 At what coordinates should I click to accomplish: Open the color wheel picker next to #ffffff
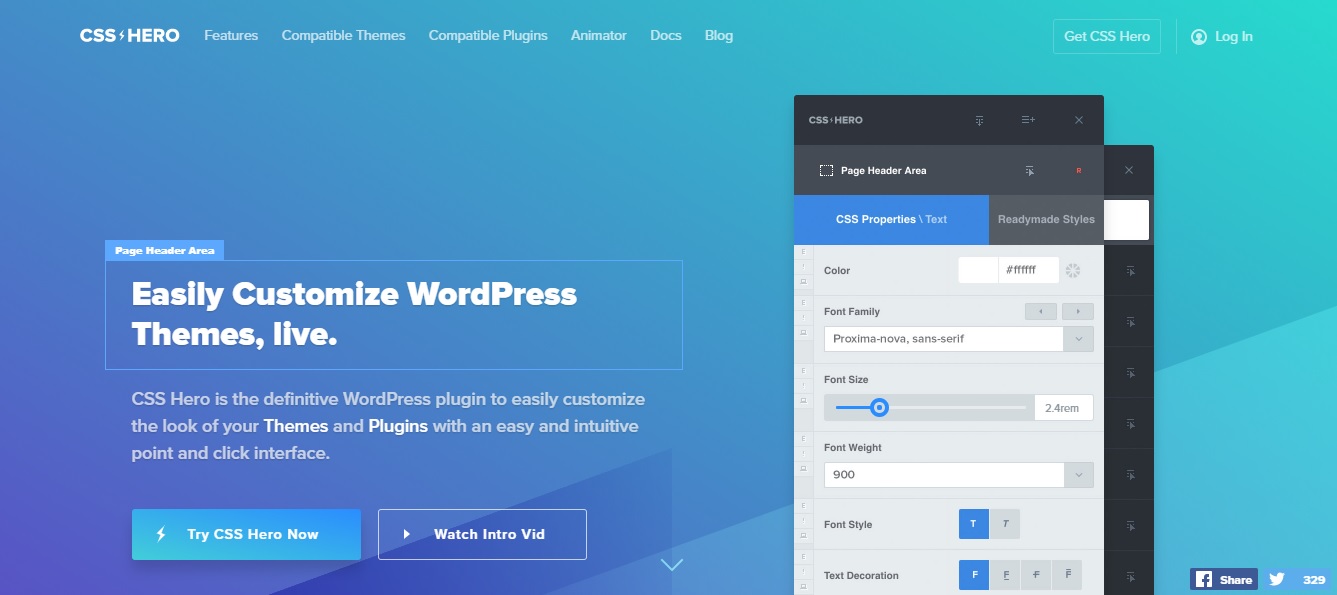(x=1074, y=270)
